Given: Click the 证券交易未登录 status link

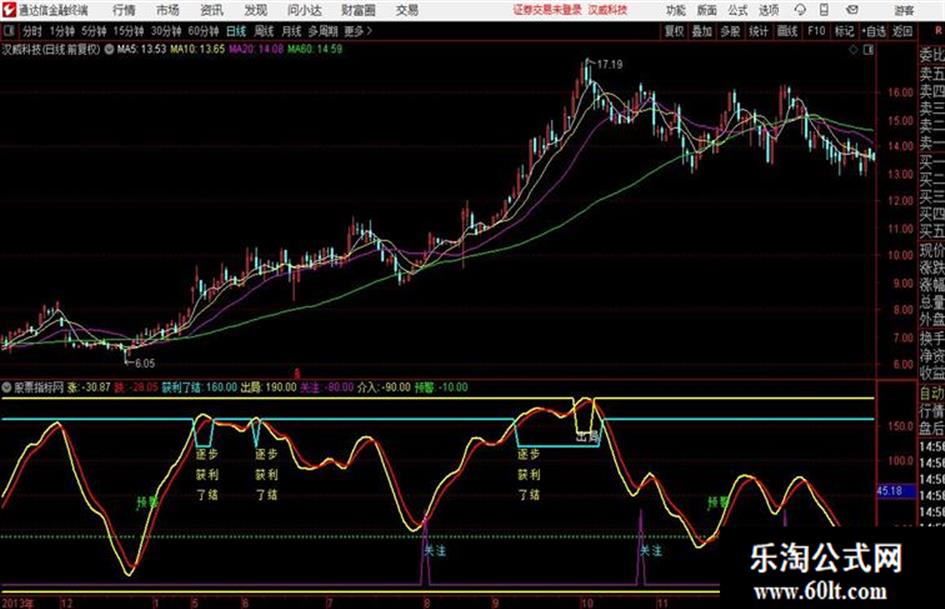Looking at the screenshot, I should [547, 10].
